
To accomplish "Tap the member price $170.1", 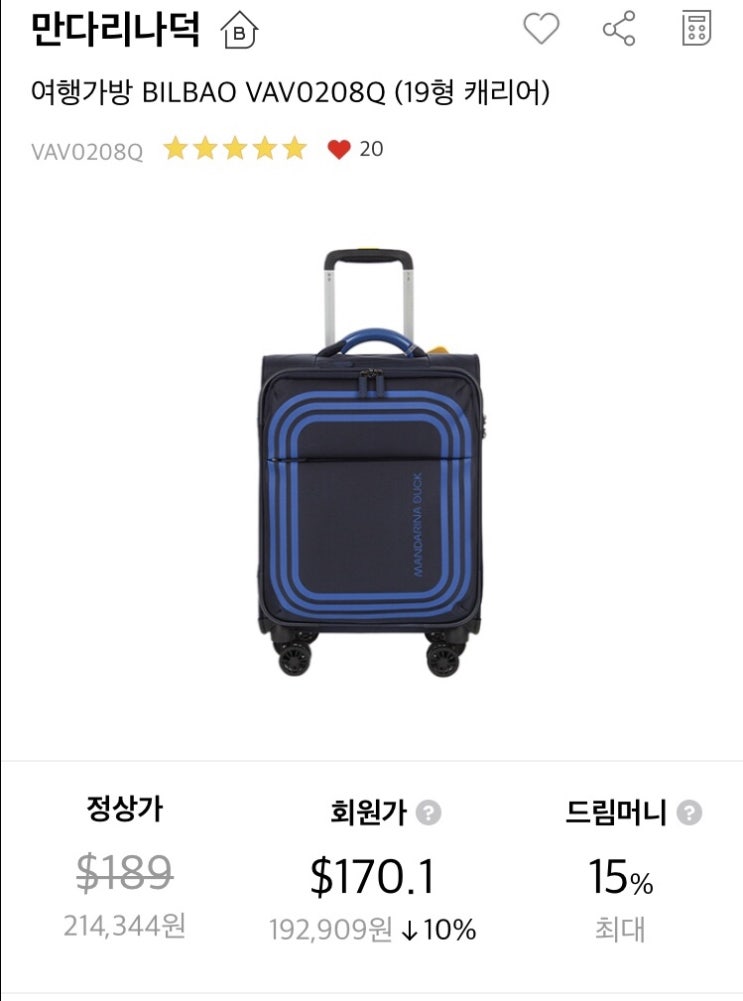I will [372, 877].
